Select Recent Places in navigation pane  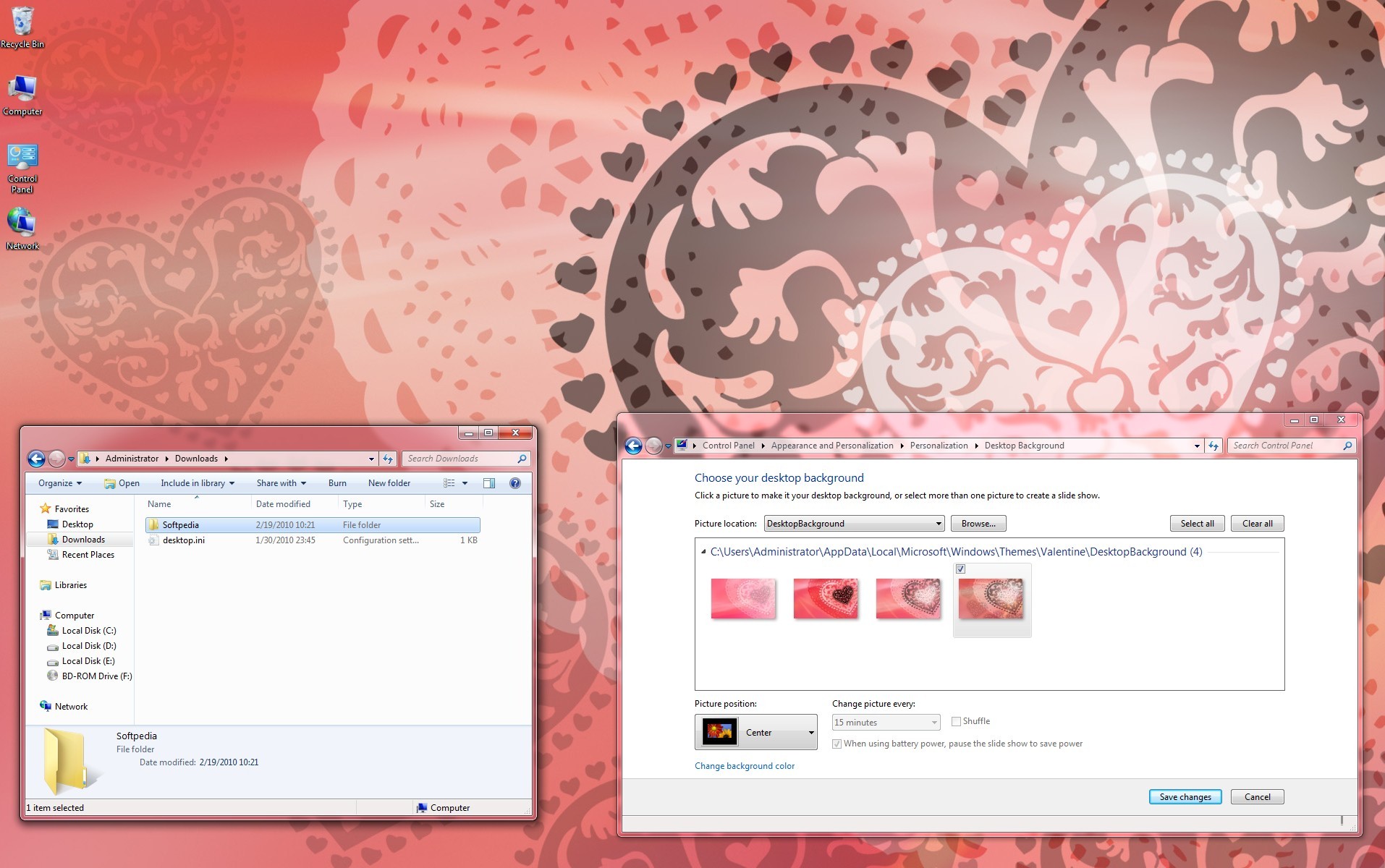(x=88, y=555)
